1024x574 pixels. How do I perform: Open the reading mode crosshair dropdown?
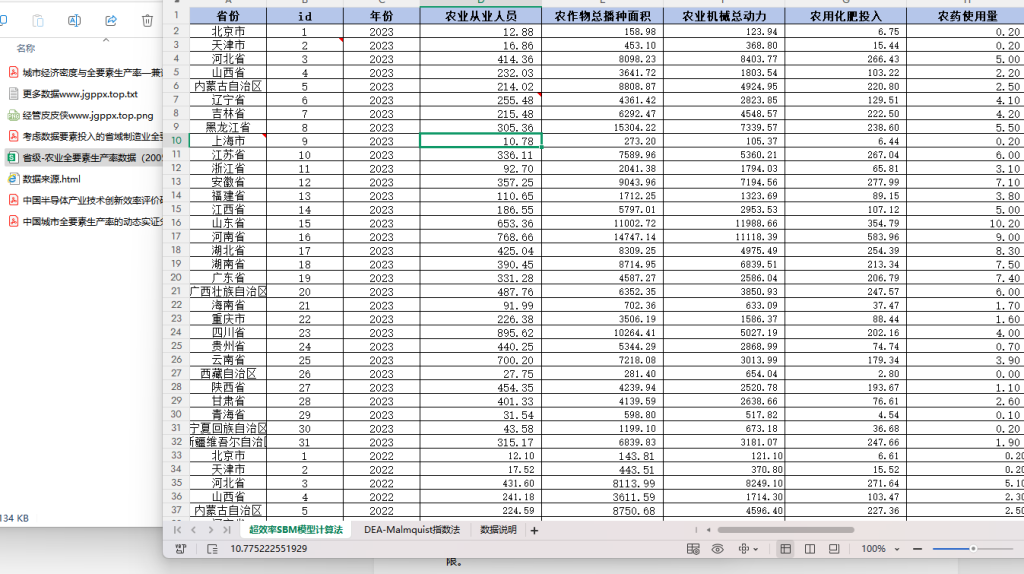(x=748, y=549)
